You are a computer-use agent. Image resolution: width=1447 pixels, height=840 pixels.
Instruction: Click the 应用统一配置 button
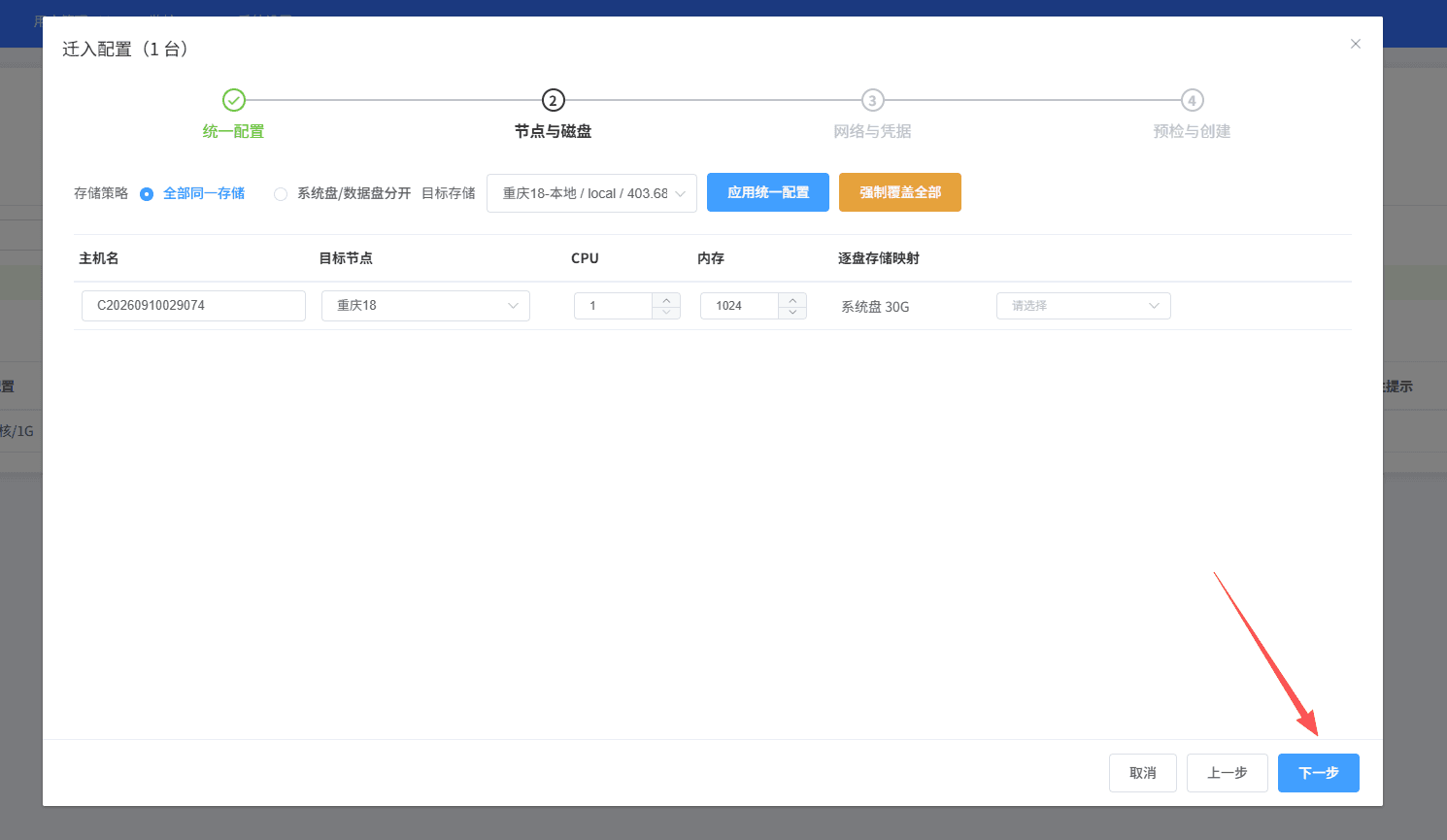(768, 192)
